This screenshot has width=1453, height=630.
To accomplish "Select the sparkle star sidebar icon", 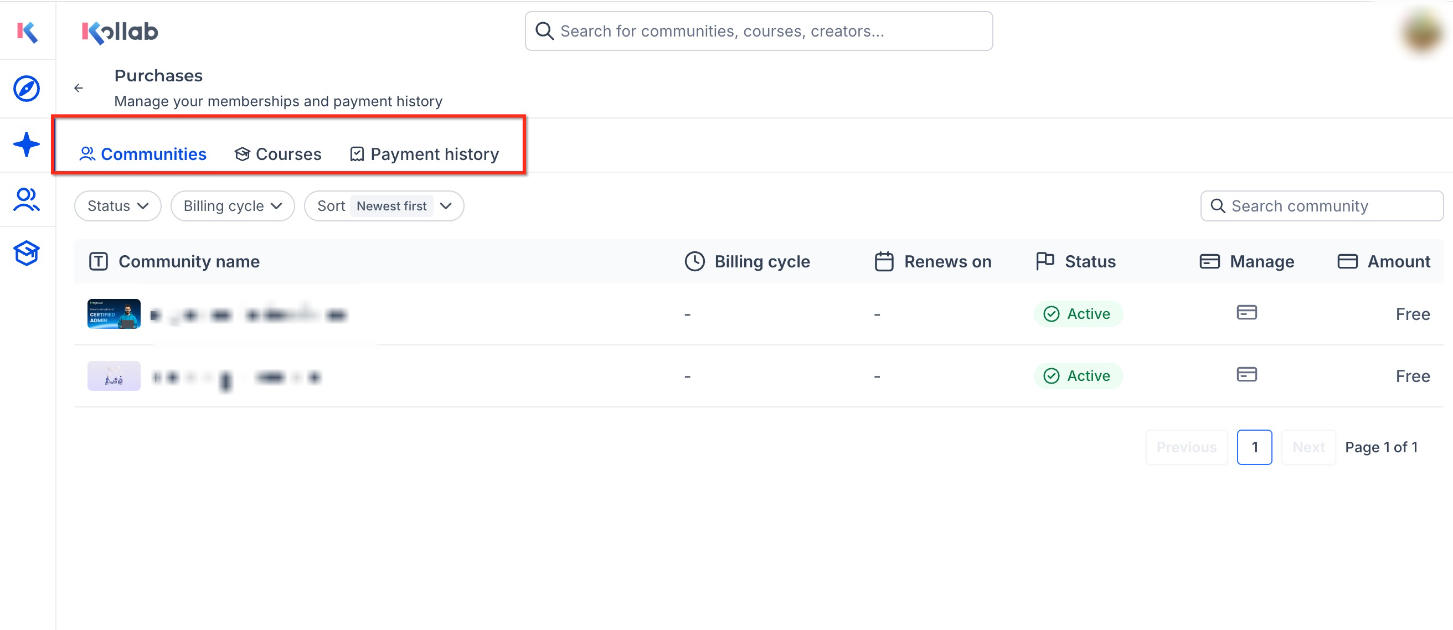I will click(x=27, y=145).
